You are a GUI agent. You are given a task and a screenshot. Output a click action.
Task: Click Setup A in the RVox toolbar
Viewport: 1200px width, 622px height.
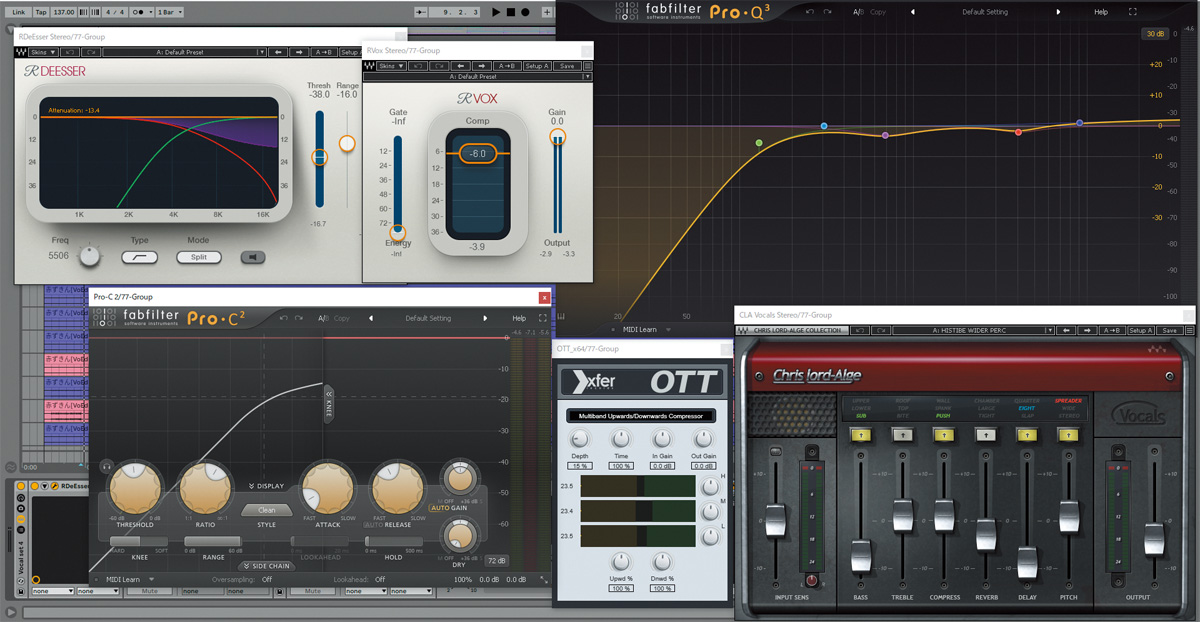536,66
